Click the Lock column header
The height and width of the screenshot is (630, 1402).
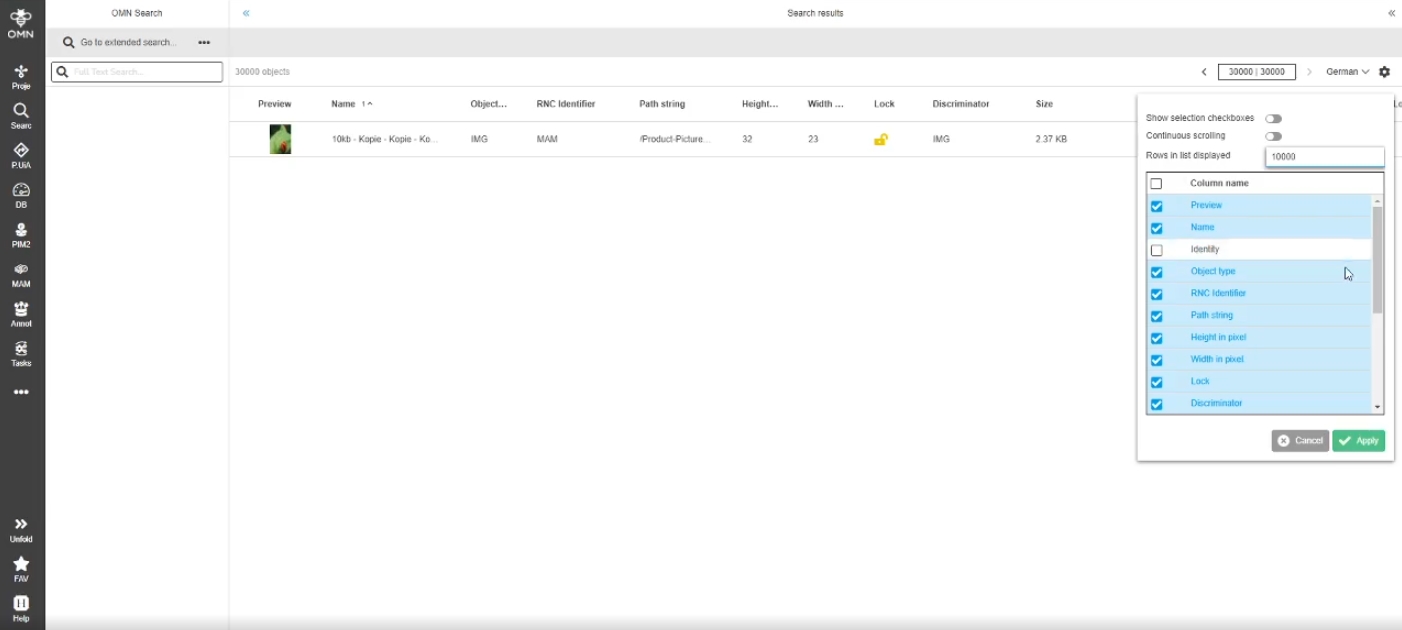[x=884, y=104]
